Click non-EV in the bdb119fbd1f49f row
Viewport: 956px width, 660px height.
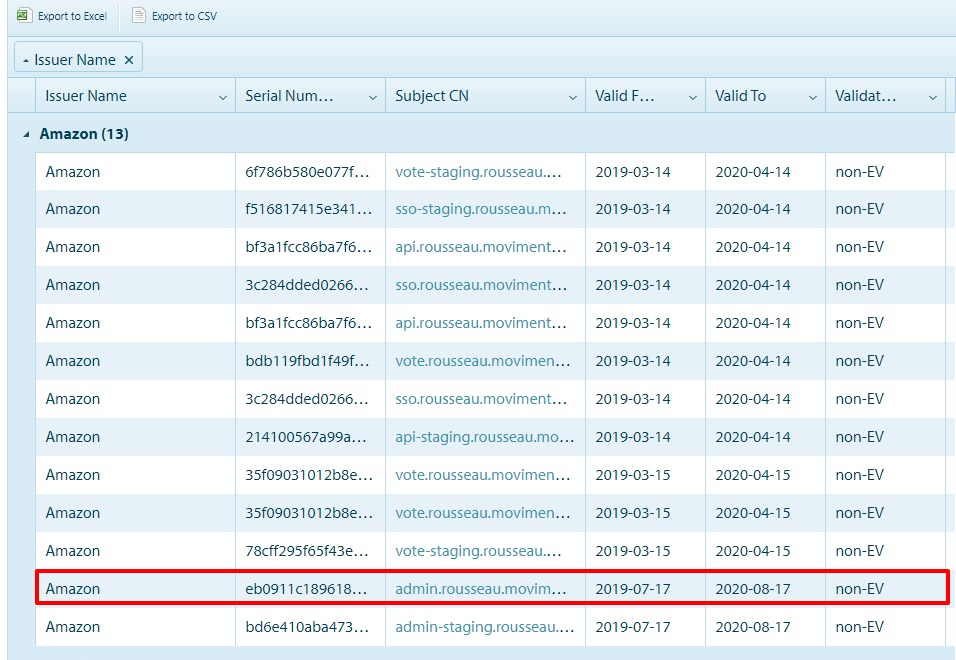click(859, 361)
